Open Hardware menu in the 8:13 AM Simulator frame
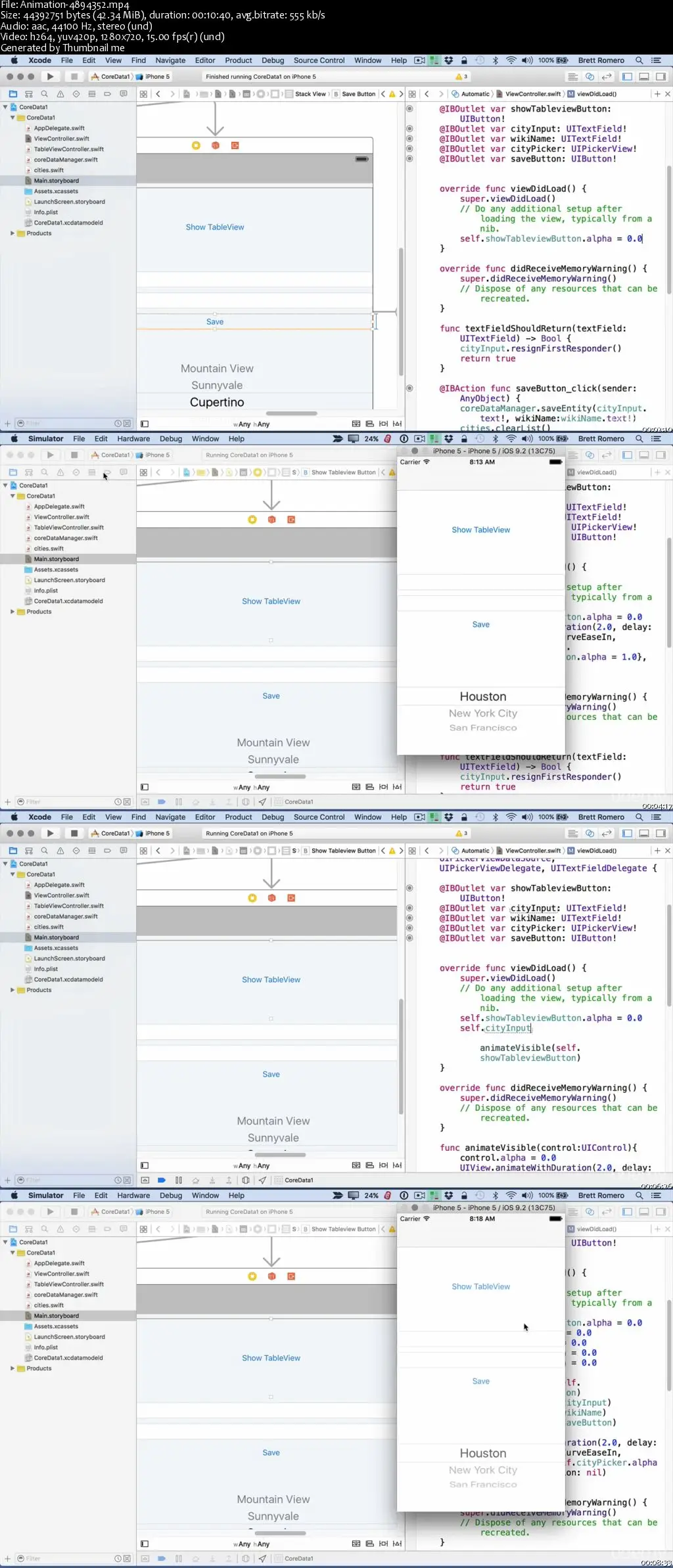This screenshot has height=1568, width=673. point(133,439)
